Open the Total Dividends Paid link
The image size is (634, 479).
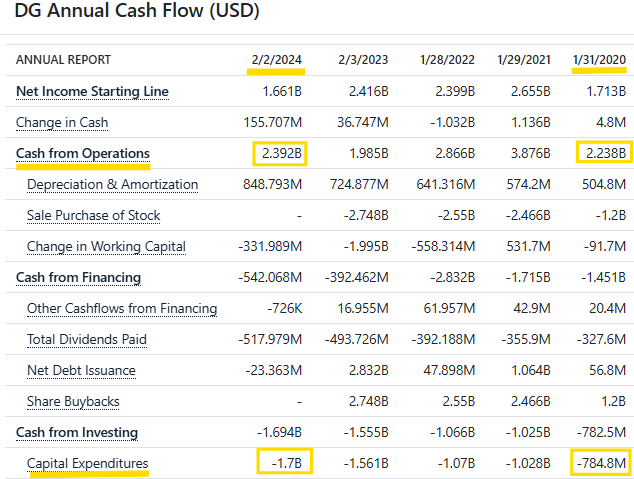87,340
